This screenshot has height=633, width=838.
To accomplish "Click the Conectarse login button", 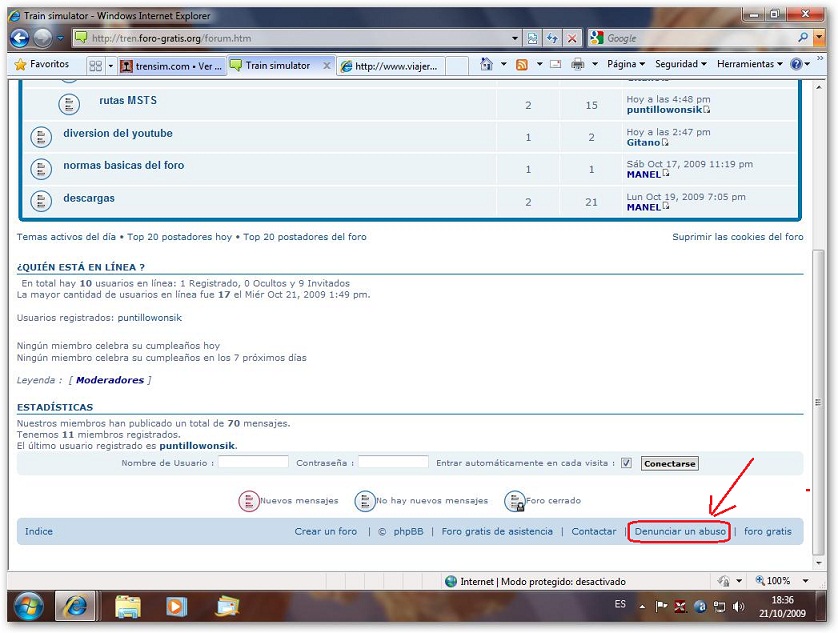I will (669, 463).
